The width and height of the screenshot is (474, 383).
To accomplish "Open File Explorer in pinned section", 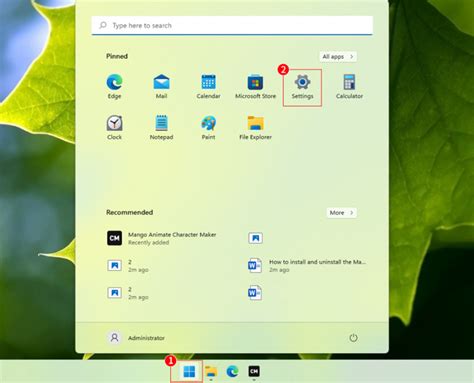I will tap(255, 127).
